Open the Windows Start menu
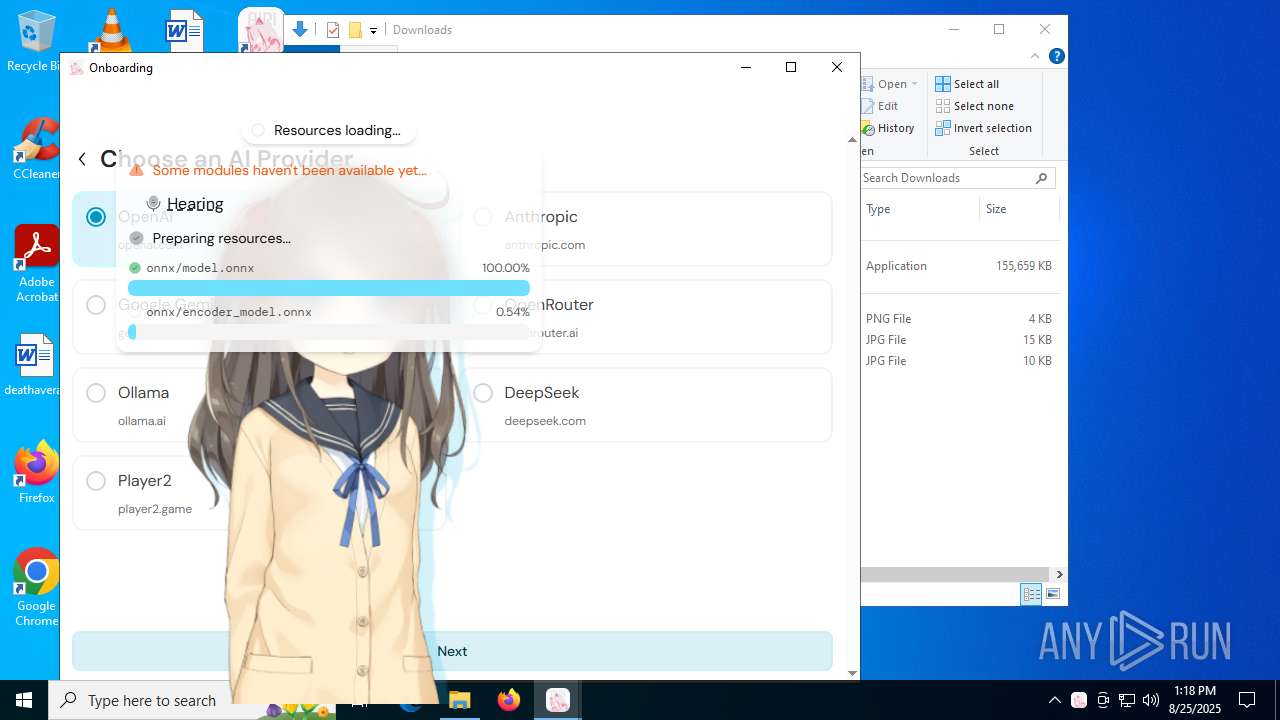This screenshot has width=1280, height=720. click(24, 700)
